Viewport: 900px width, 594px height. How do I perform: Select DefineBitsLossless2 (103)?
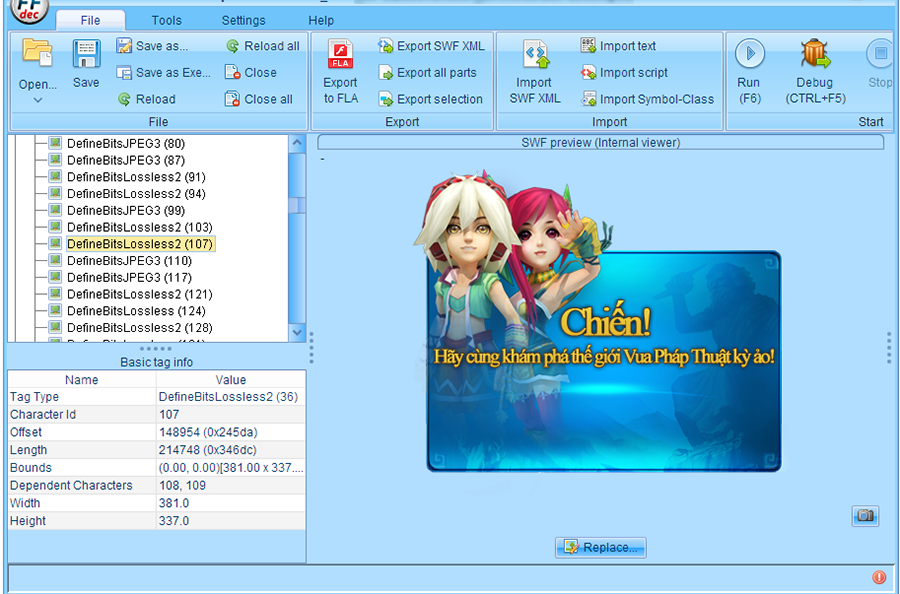[139, 227]
